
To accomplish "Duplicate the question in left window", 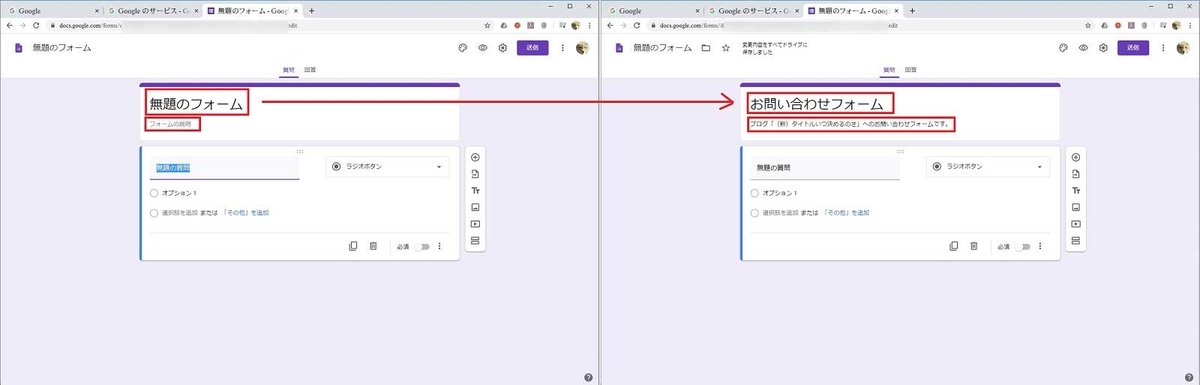I will (x=353, y=246).
